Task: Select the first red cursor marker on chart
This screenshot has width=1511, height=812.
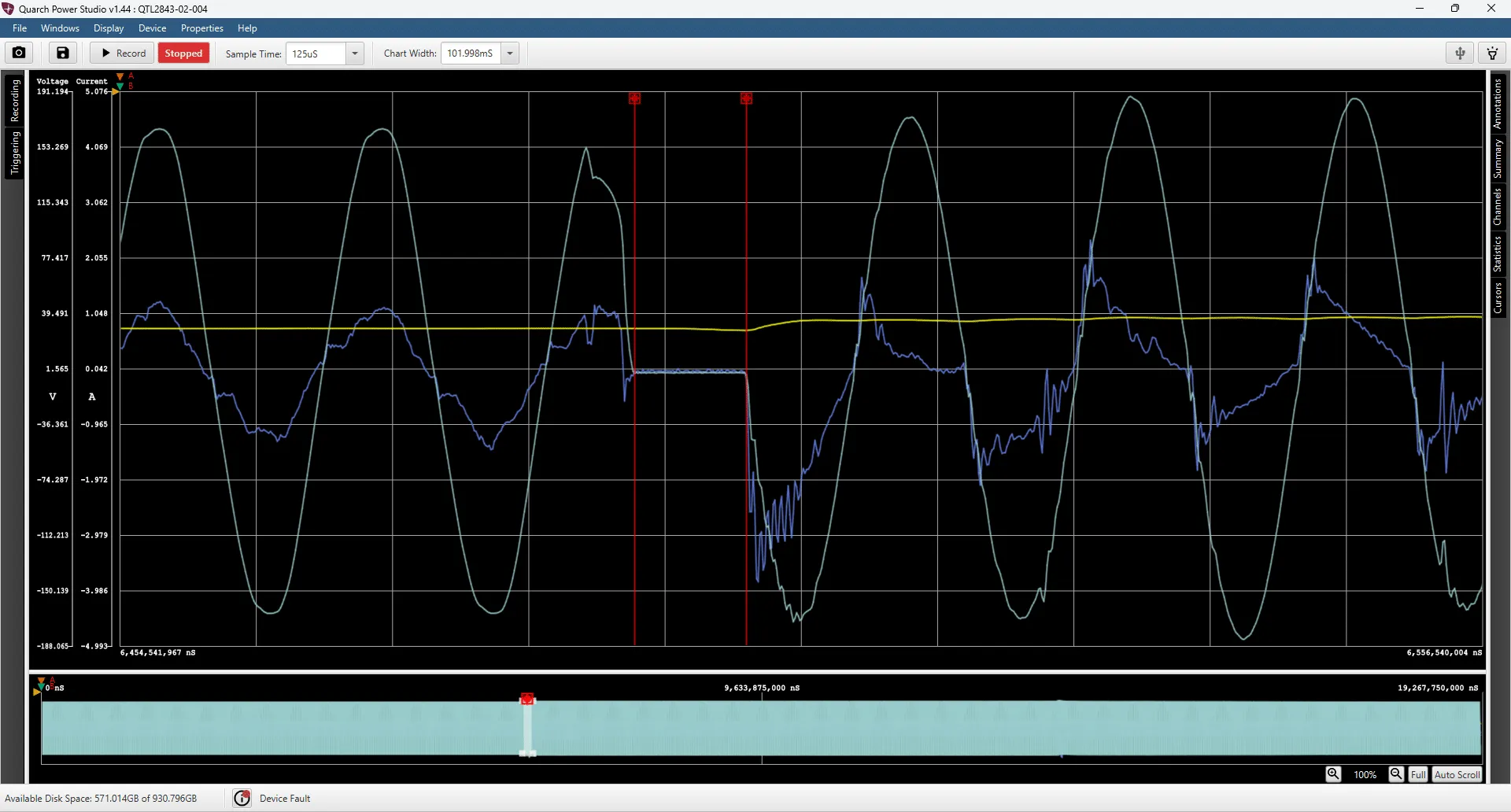Action: pos(634,98)
